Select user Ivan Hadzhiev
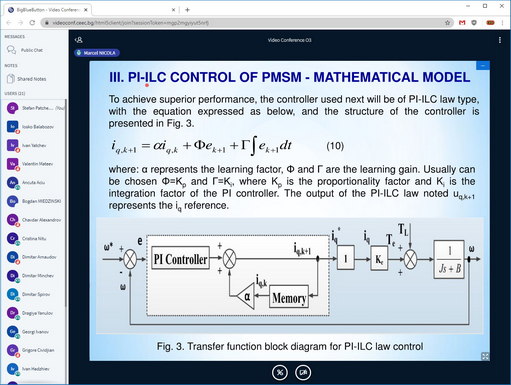Viewport: 511px width, 385px height. (34, 369)
